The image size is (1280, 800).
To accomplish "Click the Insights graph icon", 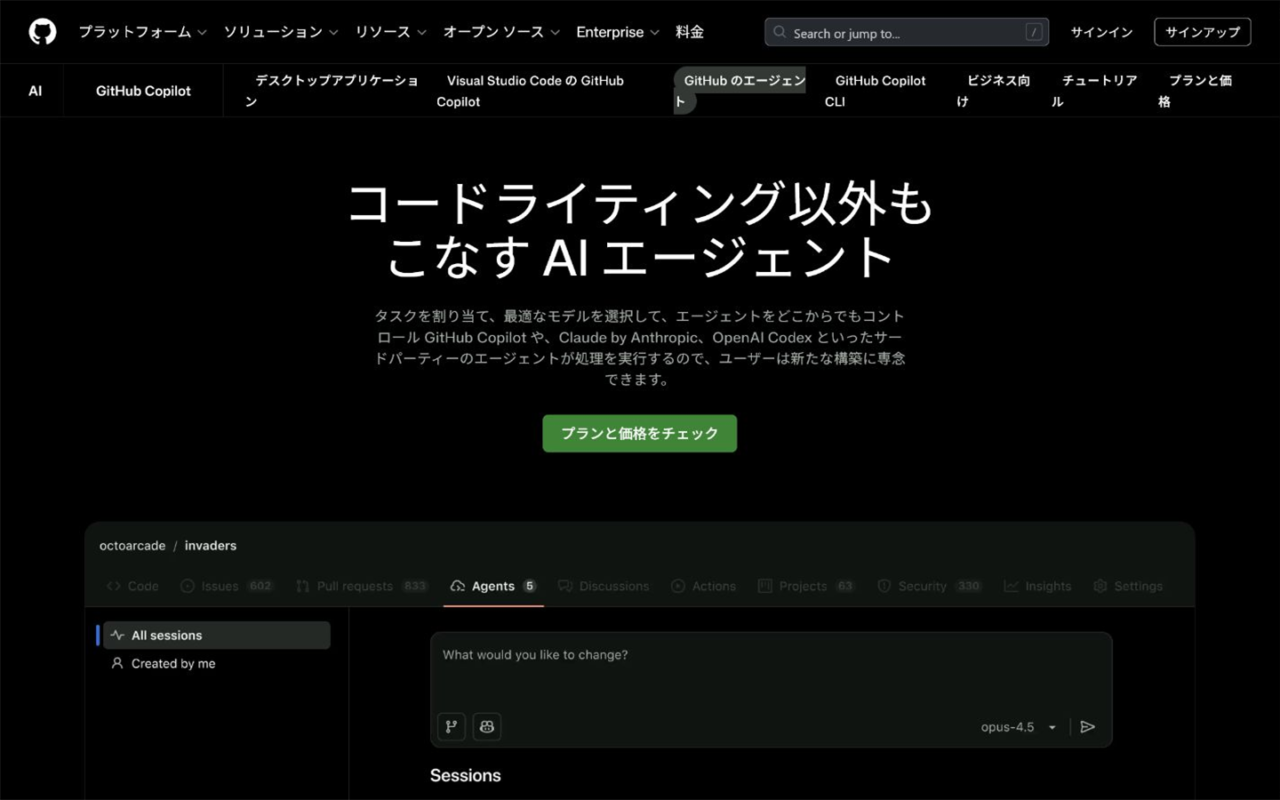I will tap(1011, 586).
